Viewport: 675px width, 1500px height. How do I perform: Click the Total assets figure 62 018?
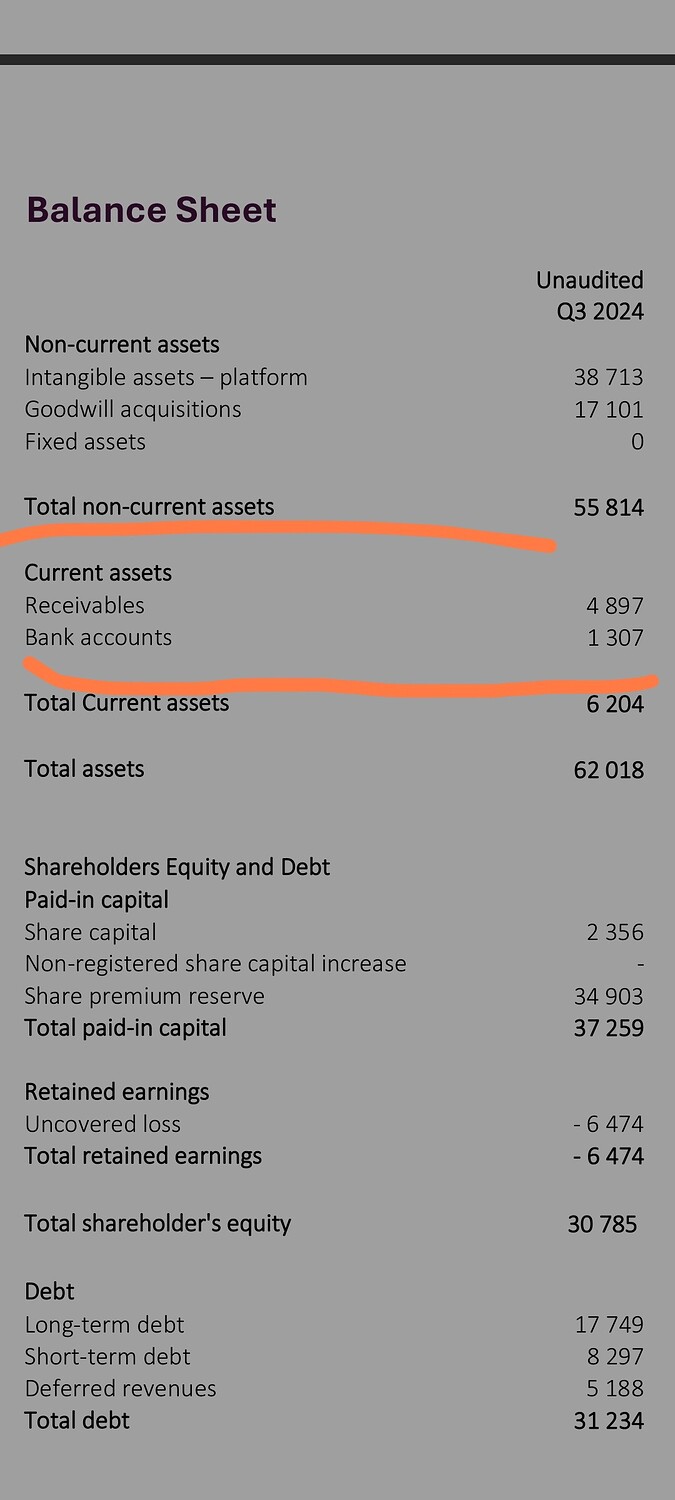click(609, 770)
